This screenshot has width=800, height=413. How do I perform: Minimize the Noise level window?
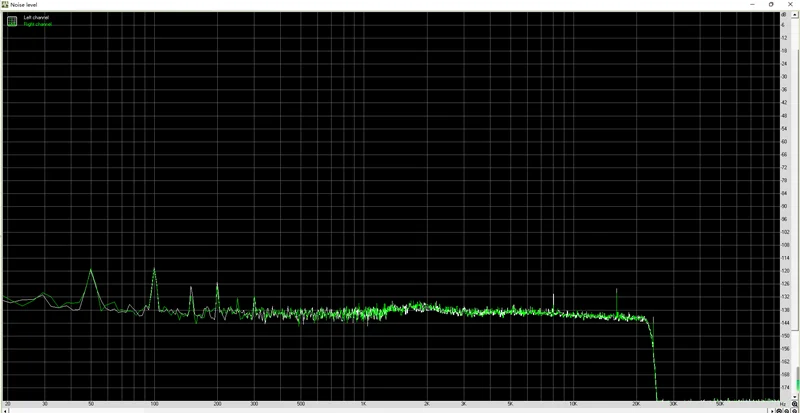pos(750,4)
